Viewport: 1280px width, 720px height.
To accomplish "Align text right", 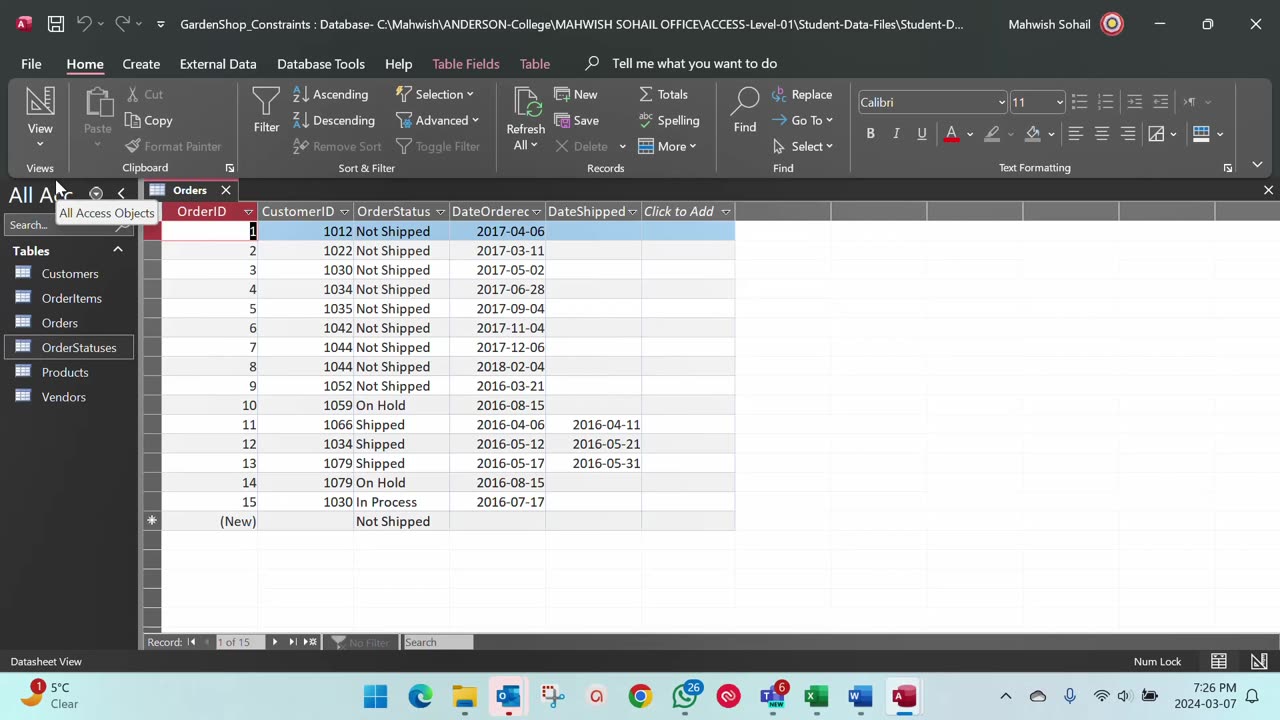I will point(1128,133).
